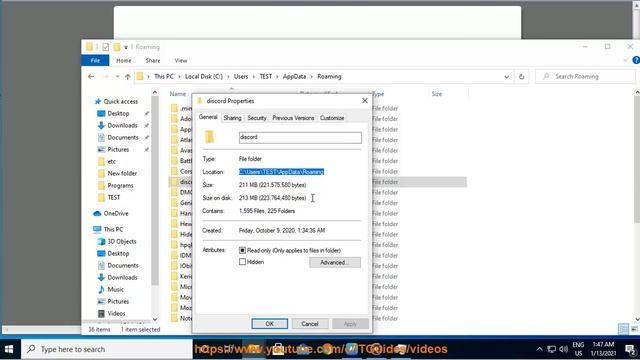Screen dimensions: 640x360
Task: Show hidden system tray icons
Action: tap(539, 349)
